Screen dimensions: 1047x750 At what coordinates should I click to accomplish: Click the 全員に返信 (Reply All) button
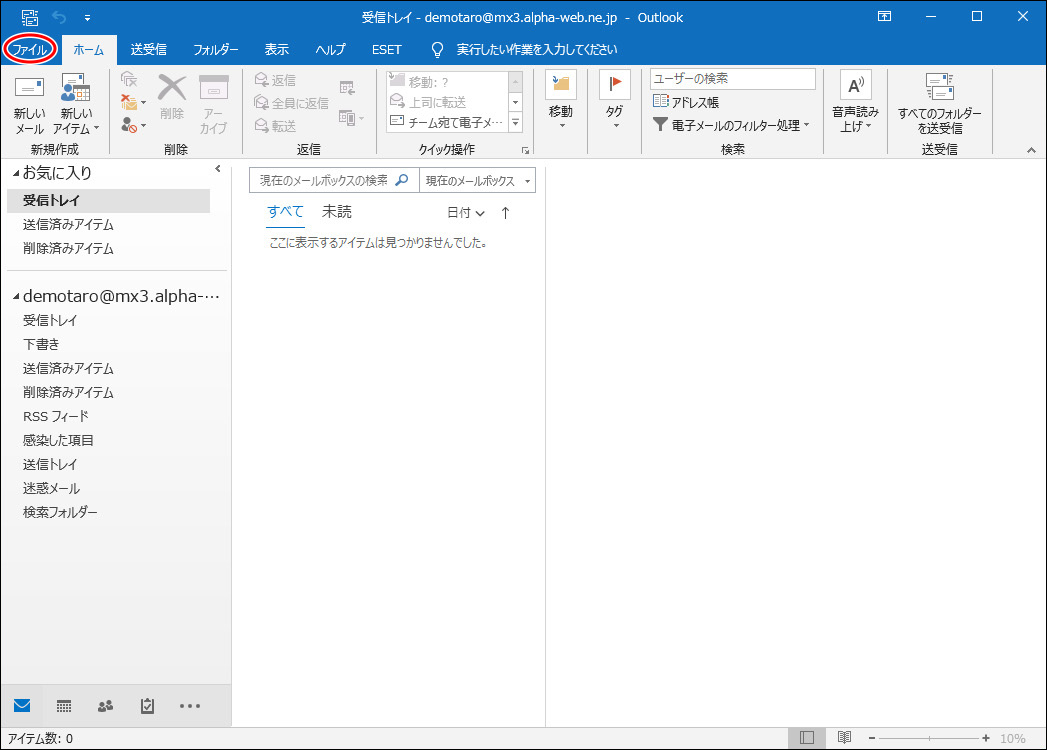coord(291,103)
